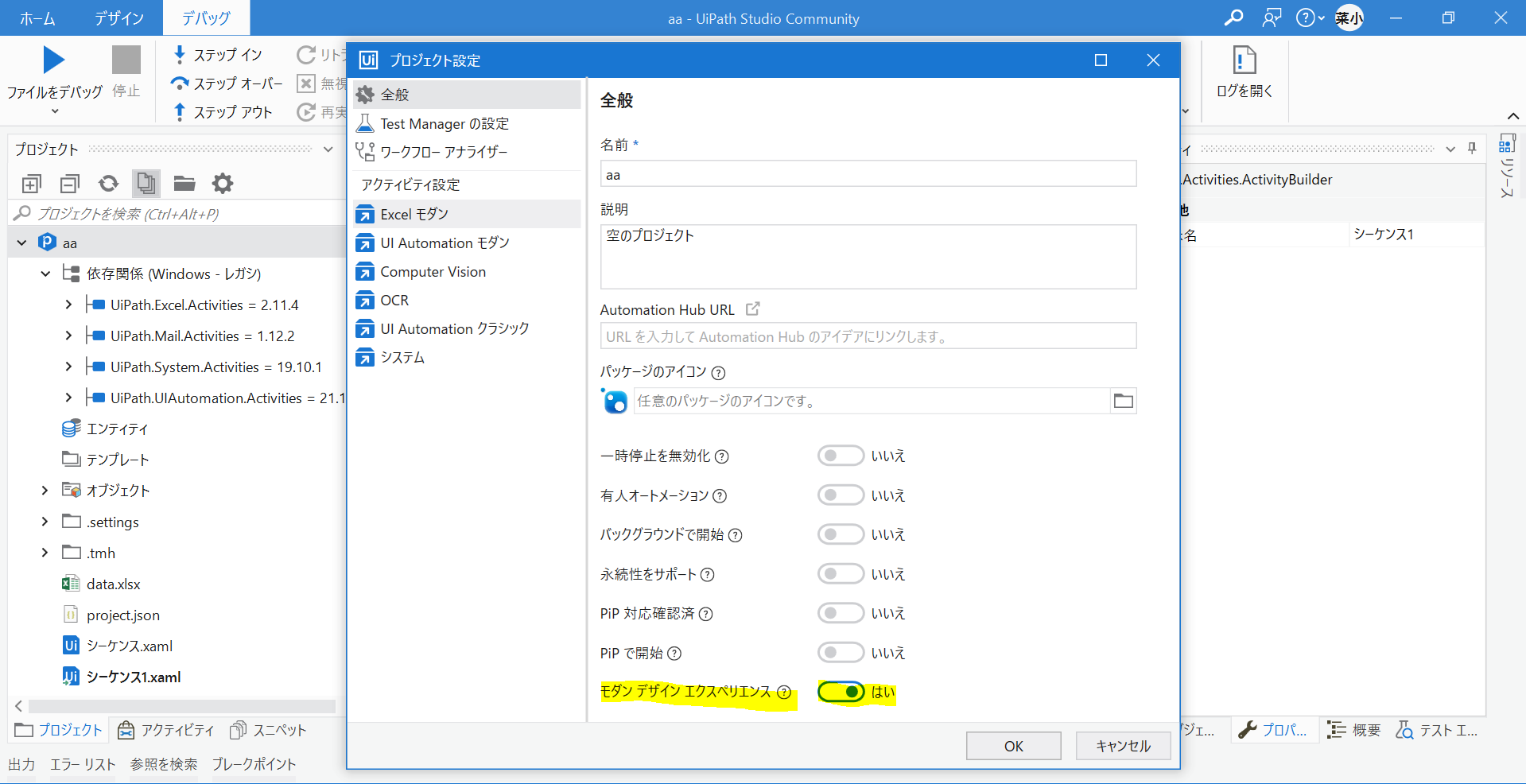Open the ホーム ribbon tab

37,17
